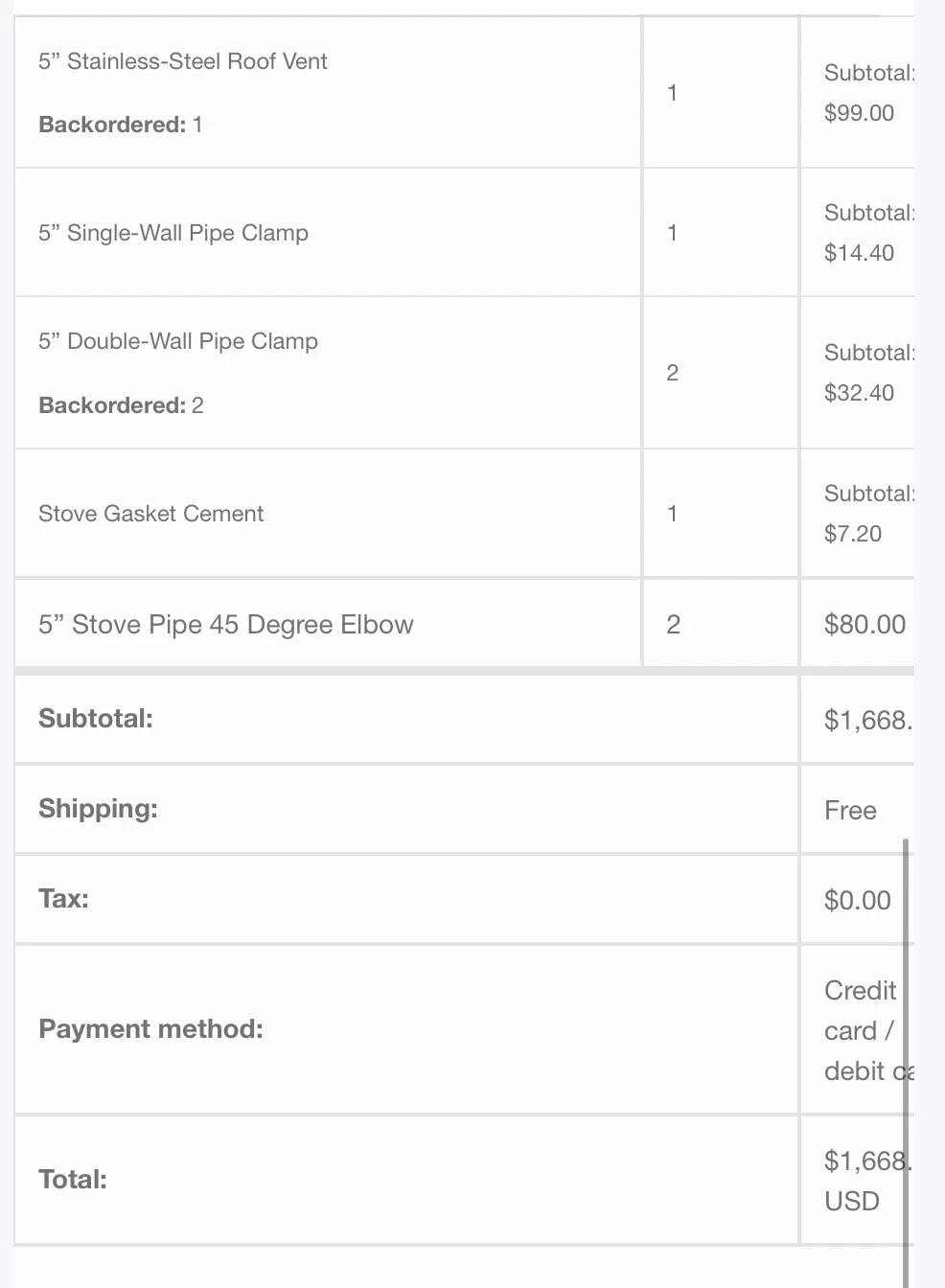
Task: Click the 5” Stainless-Steel Roof Vent product name
Action: point(183,61)
